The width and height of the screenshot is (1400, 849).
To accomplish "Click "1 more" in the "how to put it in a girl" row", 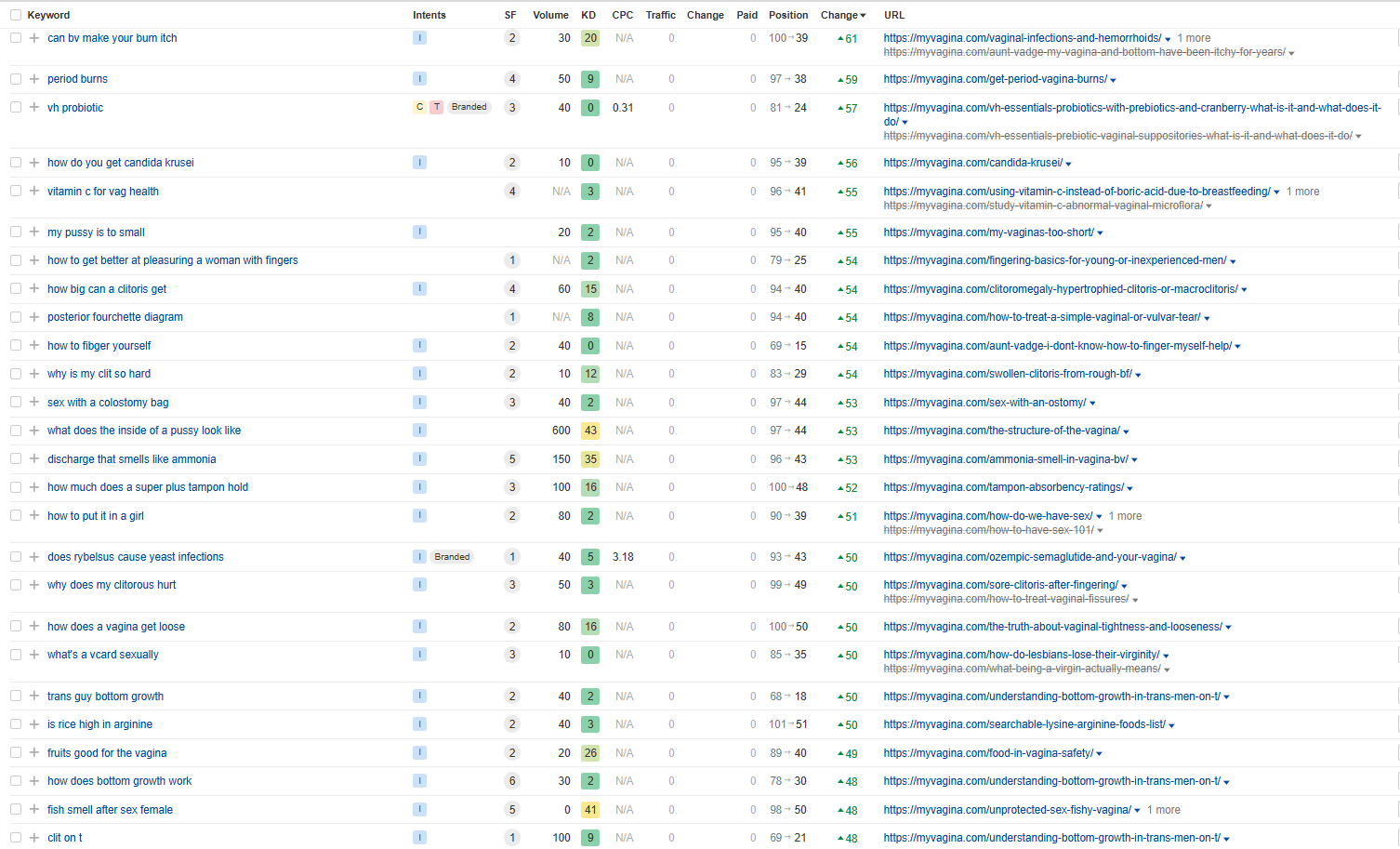I will pyautogui.click(x=1125, y=516).
